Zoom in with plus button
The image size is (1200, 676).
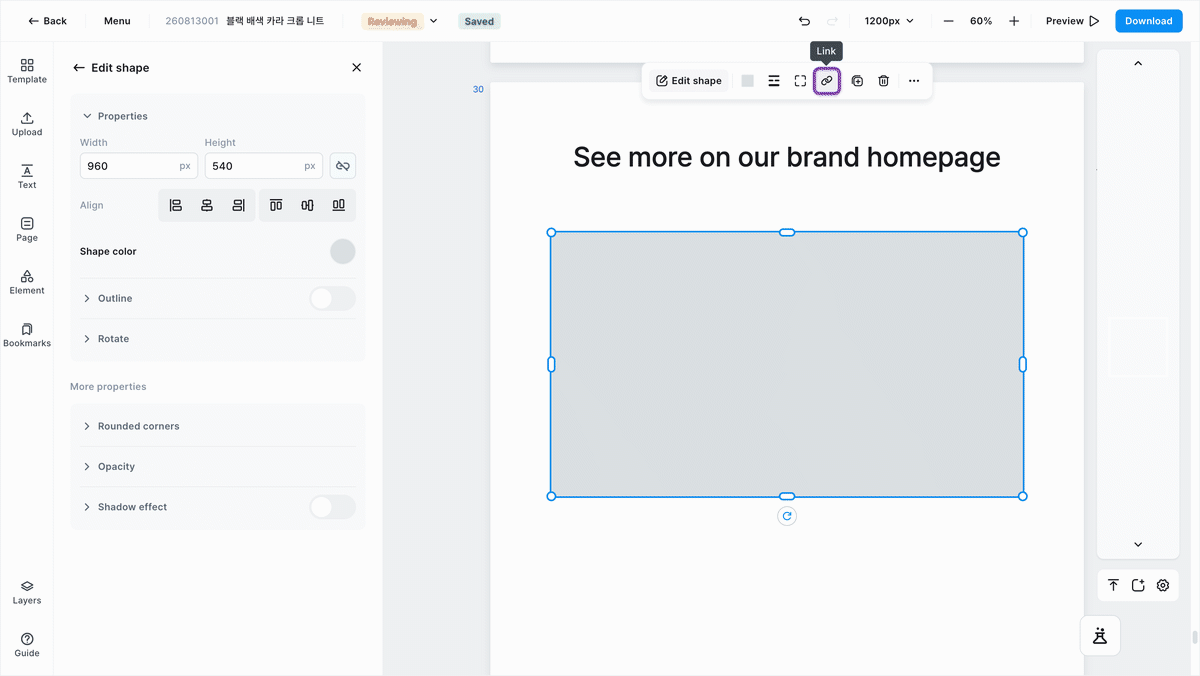coord(1014,21)
